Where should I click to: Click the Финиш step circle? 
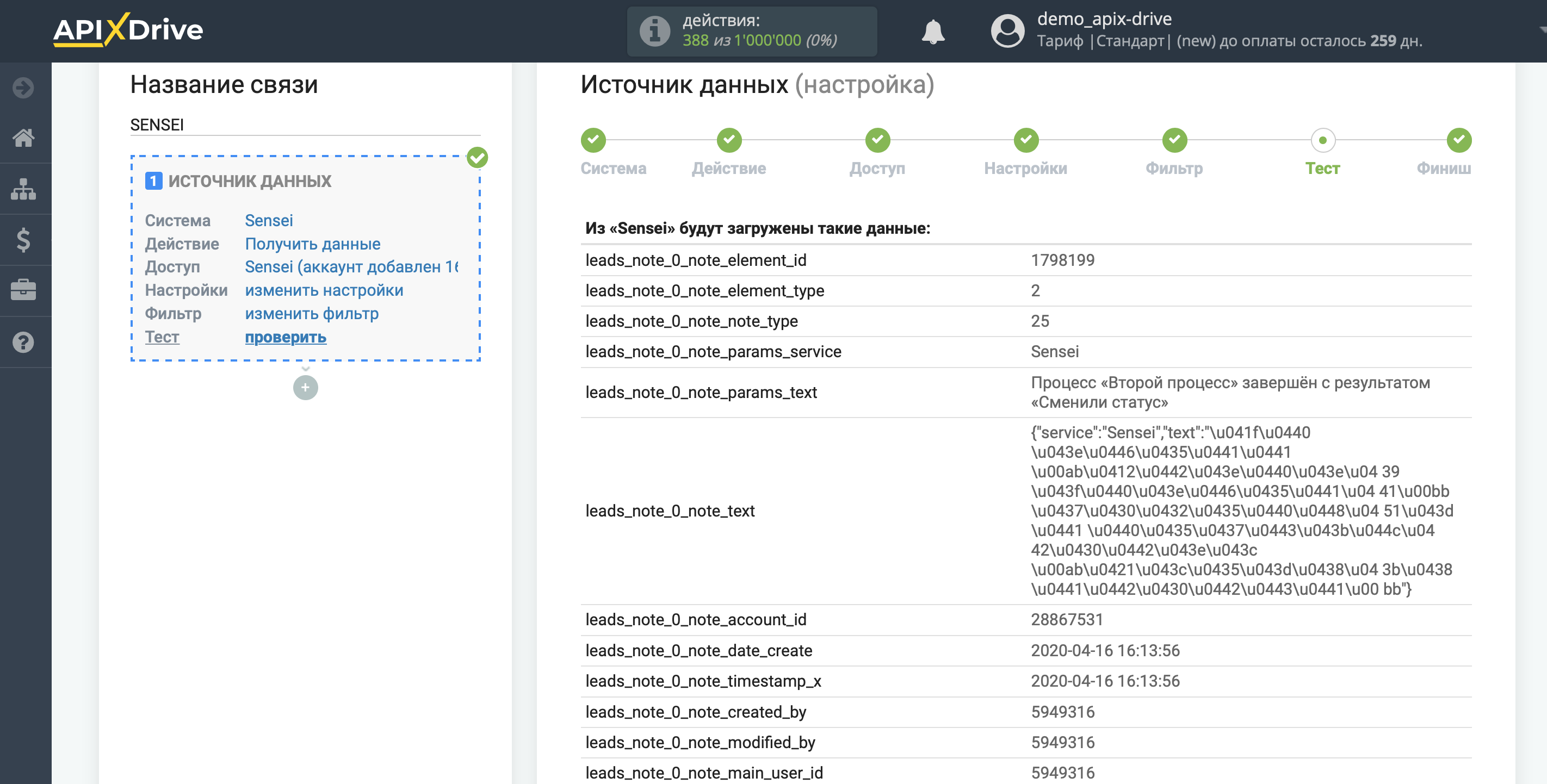tap(1459, 140)
